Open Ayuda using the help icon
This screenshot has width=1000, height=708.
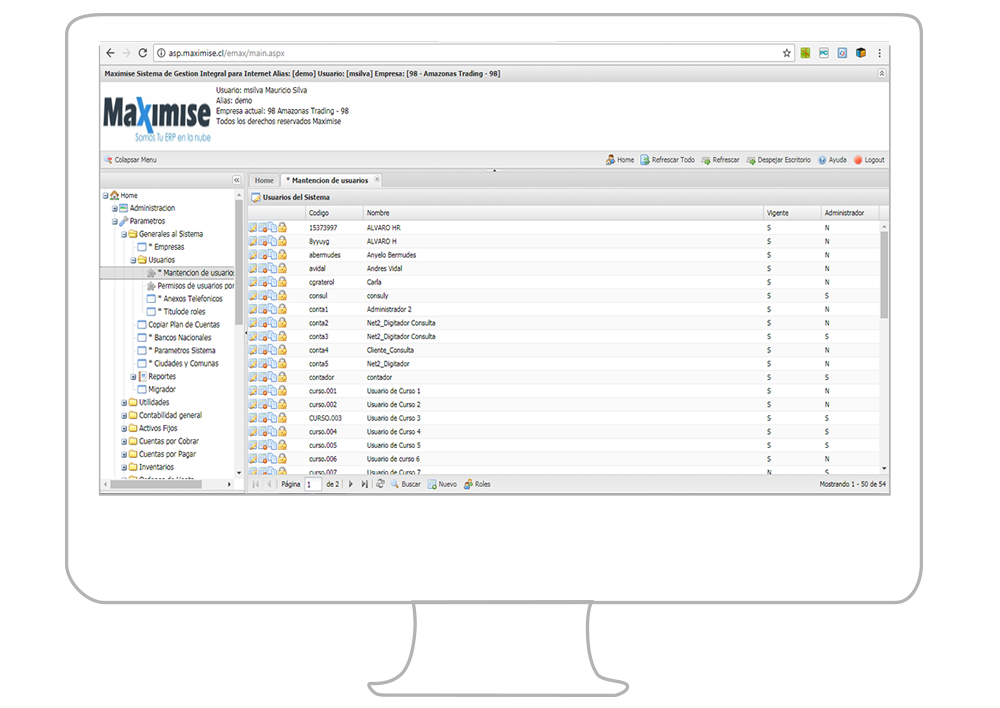(x=820, y=160)
